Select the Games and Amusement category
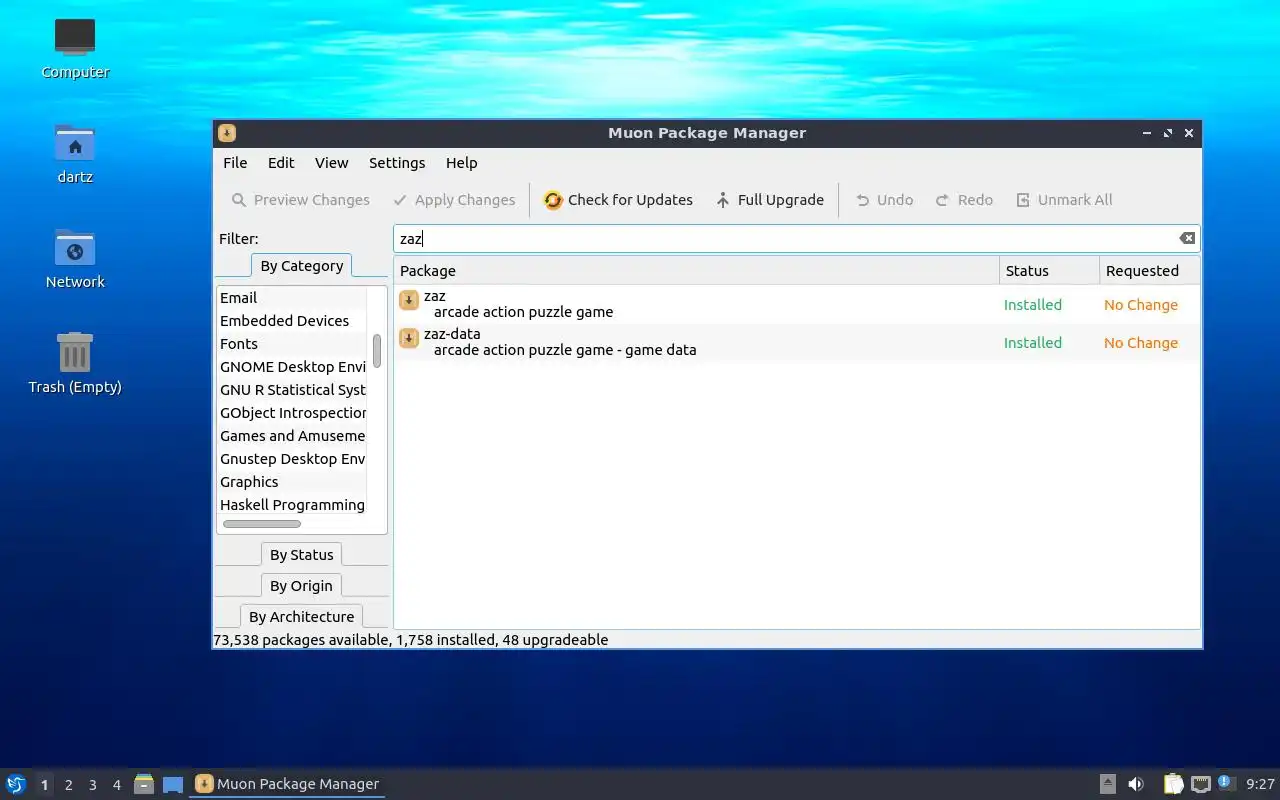The width and height of the screenshot is (1280, 800). (292, 436)
